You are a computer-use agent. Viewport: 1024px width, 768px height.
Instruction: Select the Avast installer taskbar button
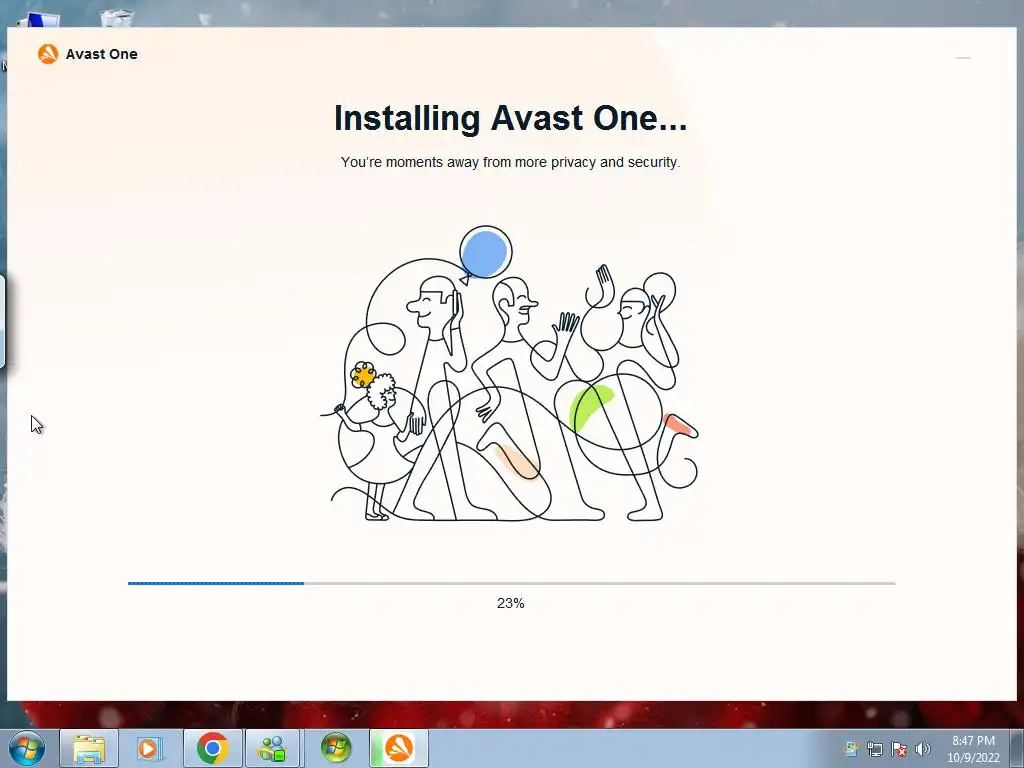[399, 748]
